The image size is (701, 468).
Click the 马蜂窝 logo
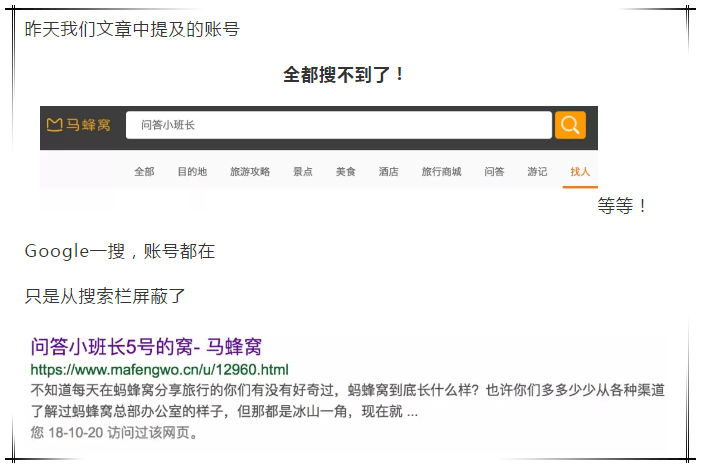tap(79, 125)
